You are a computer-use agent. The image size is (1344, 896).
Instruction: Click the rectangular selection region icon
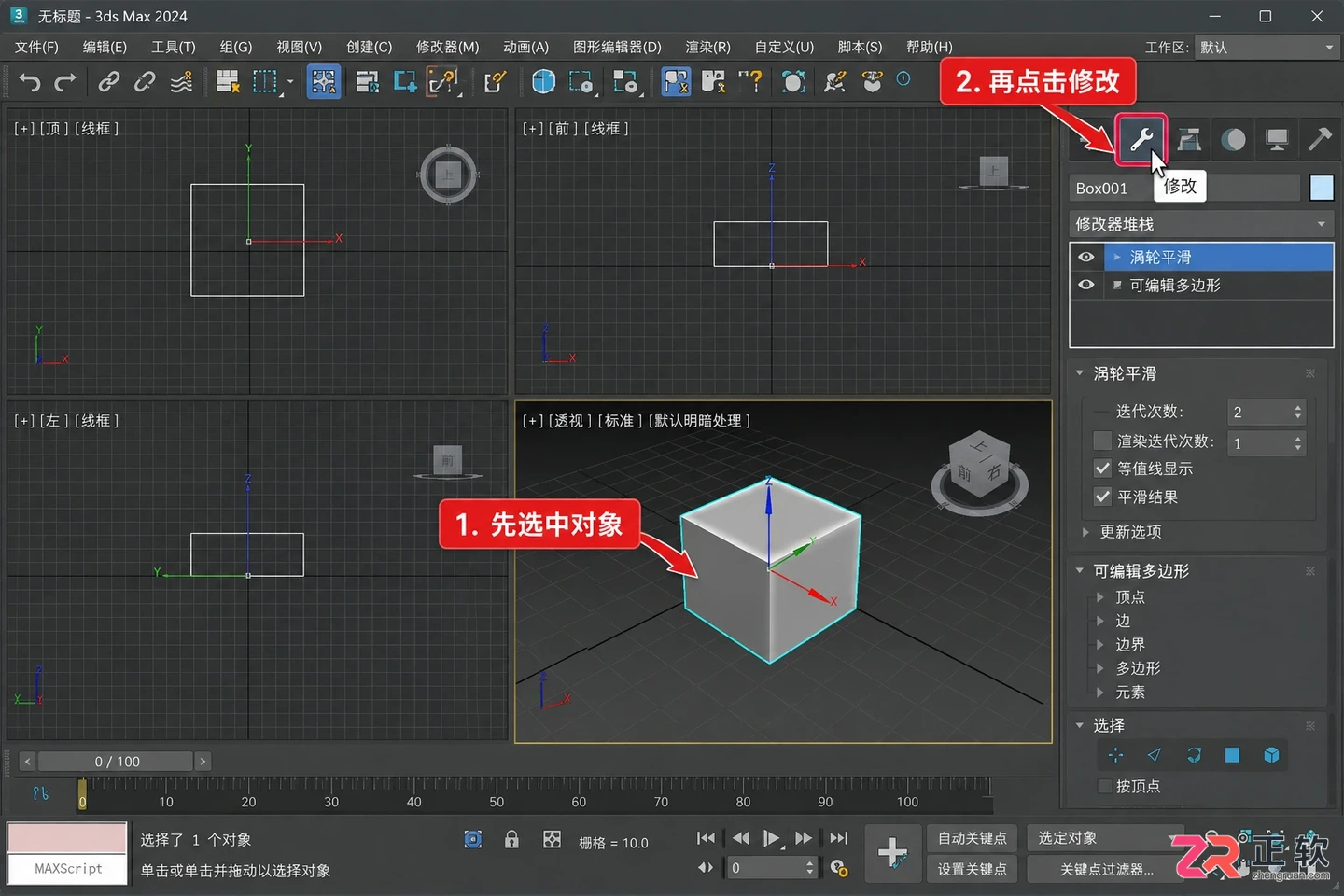pos(266,82)
